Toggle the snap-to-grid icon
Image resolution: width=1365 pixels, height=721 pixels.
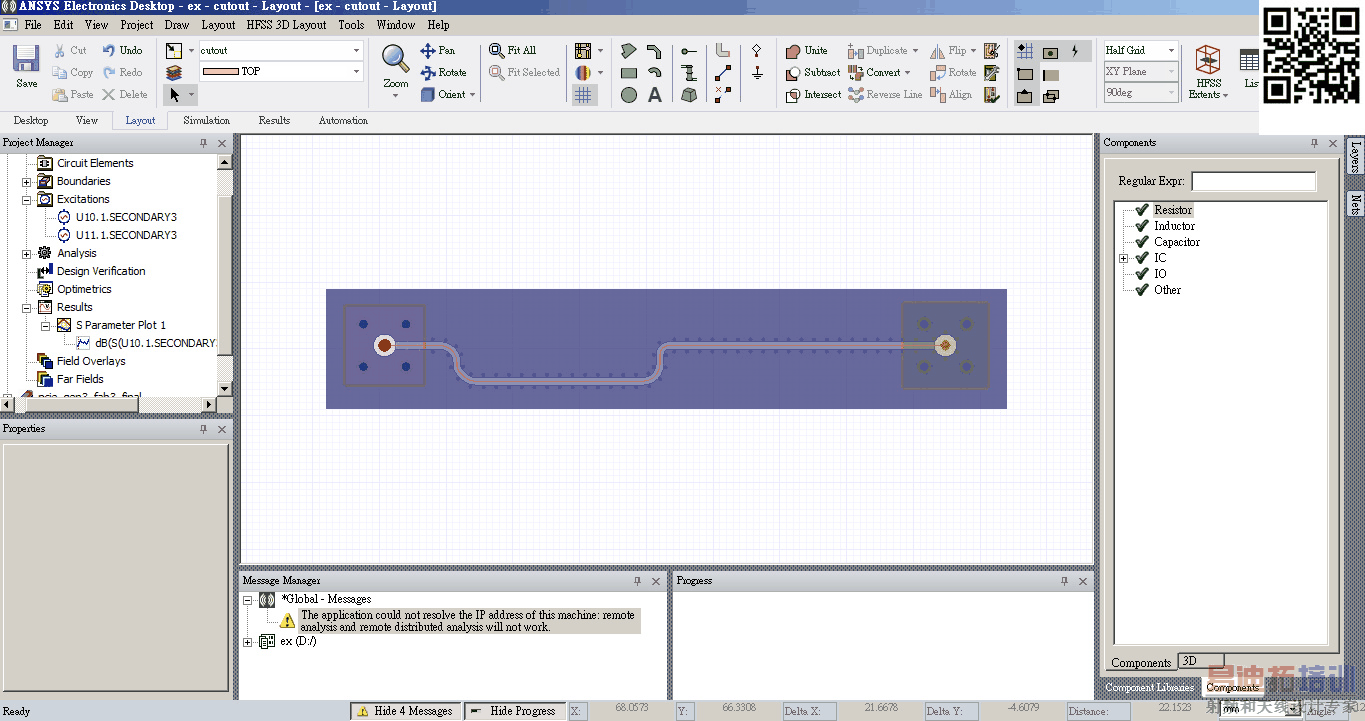[x=1025, y=51]
